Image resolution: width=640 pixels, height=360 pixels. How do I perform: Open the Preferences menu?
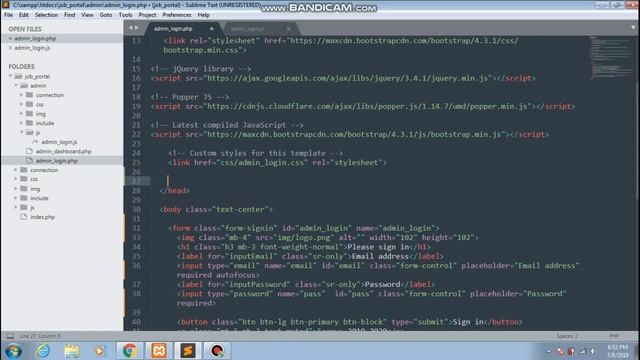(x=177, y=15)
